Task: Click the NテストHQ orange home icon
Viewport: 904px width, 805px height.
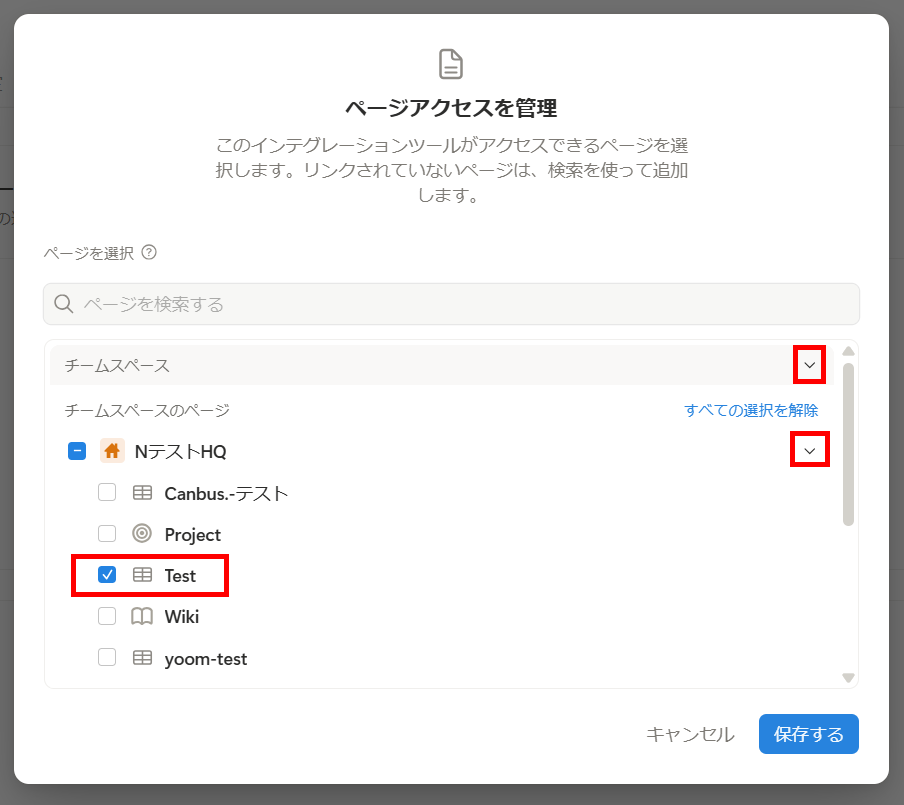Action: tap(112, 450)
